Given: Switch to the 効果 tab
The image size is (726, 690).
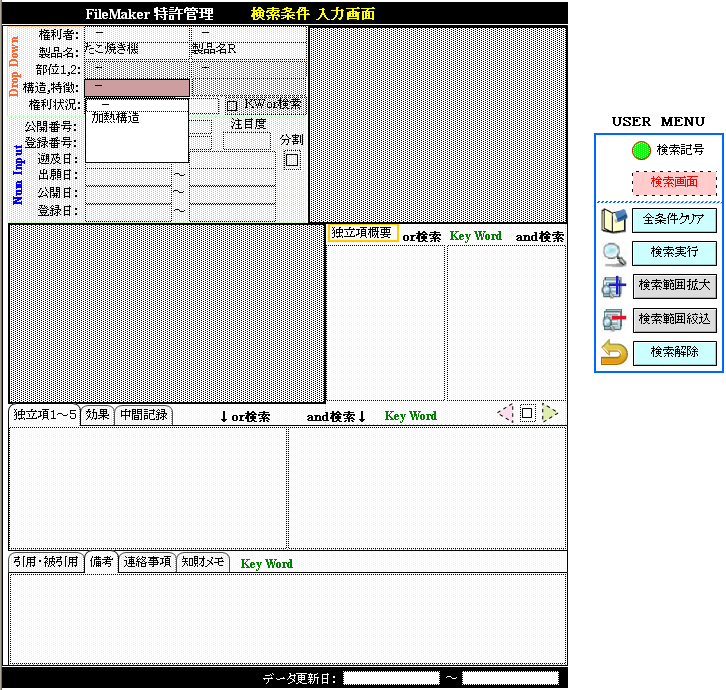Looking at the screenshot, I should click(97, 415).
